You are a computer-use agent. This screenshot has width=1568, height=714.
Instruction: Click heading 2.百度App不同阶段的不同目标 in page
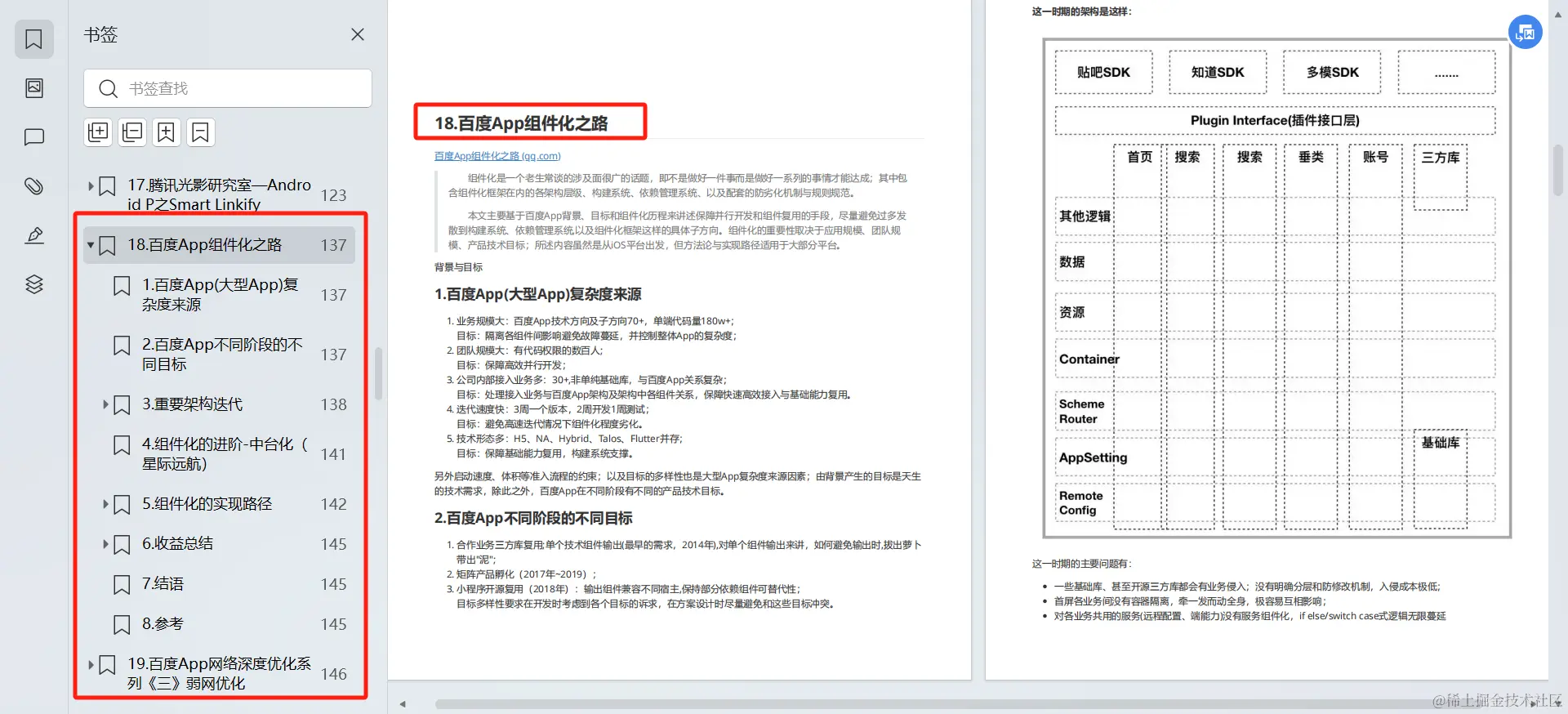pyautogui.click(x=532, y=519)
